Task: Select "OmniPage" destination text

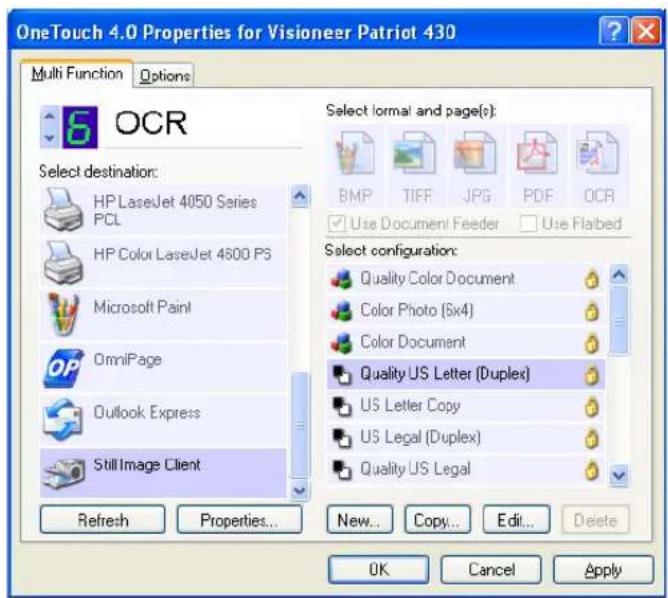Action: 128,359
